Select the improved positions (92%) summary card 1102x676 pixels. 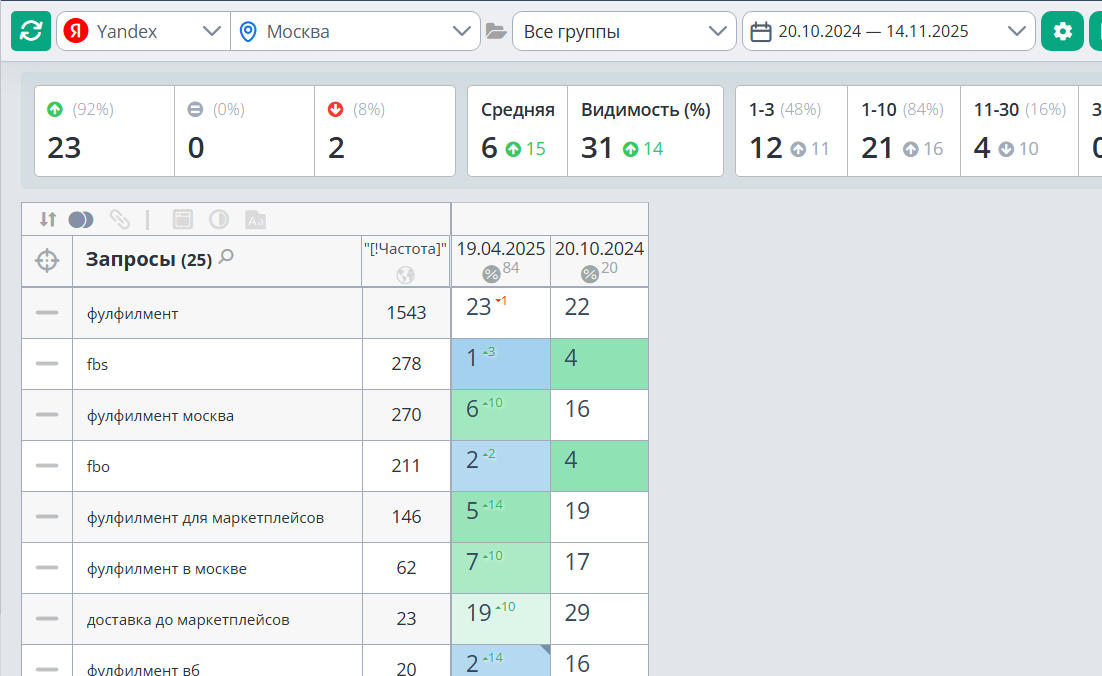coord(104,131)
